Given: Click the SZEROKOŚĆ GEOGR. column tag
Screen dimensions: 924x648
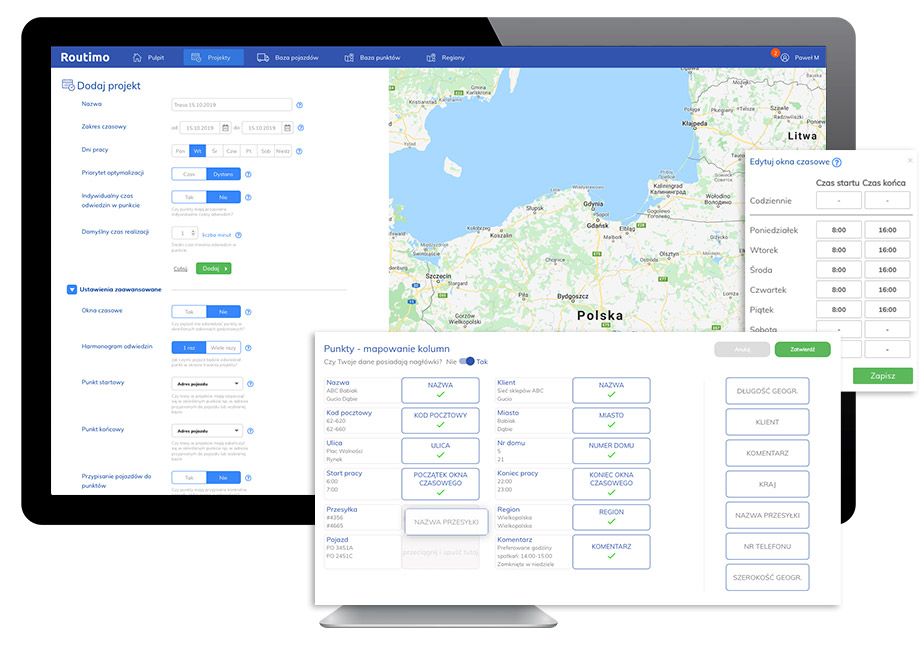Looking at the screenshot, I should coord(767,578).
